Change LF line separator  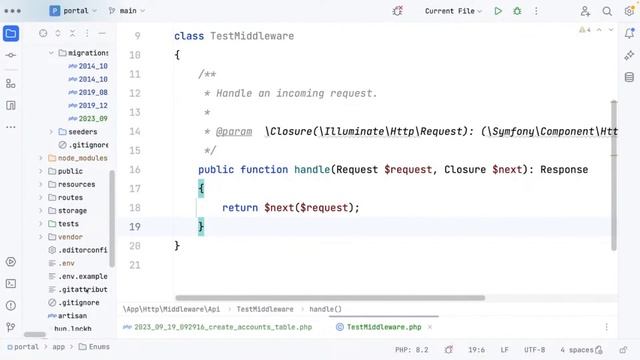(x=504, y=350)
